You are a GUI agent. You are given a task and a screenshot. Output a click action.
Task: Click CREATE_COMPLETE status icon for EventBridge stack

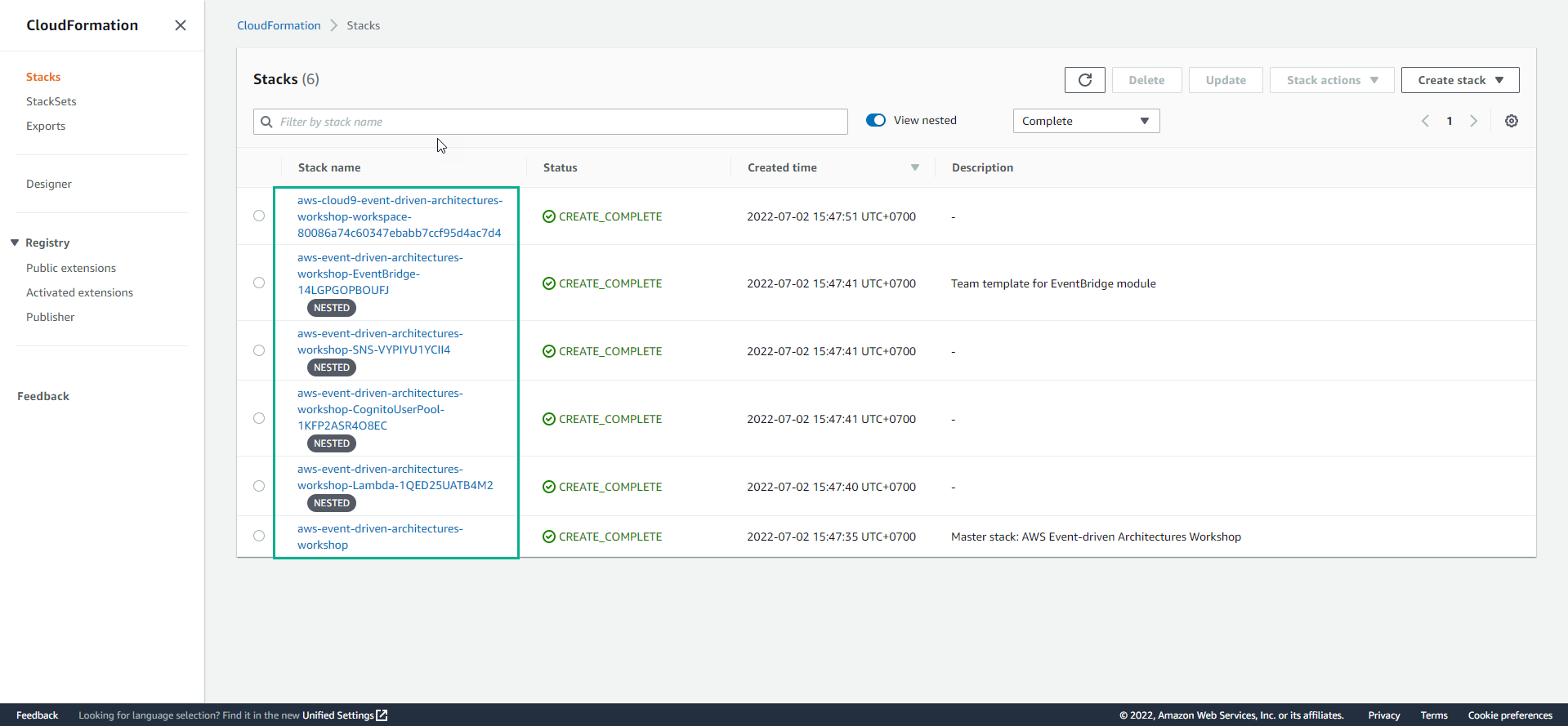[x=549, y=283]
